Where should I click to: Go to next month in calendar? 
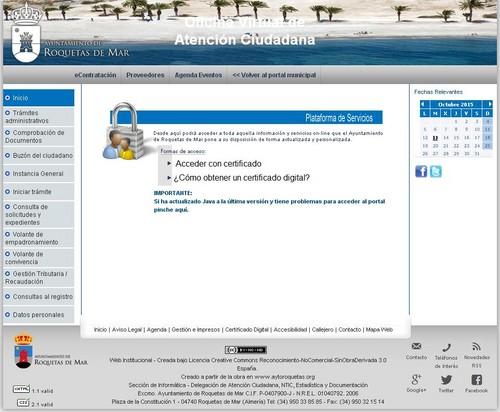pos(490,104)
